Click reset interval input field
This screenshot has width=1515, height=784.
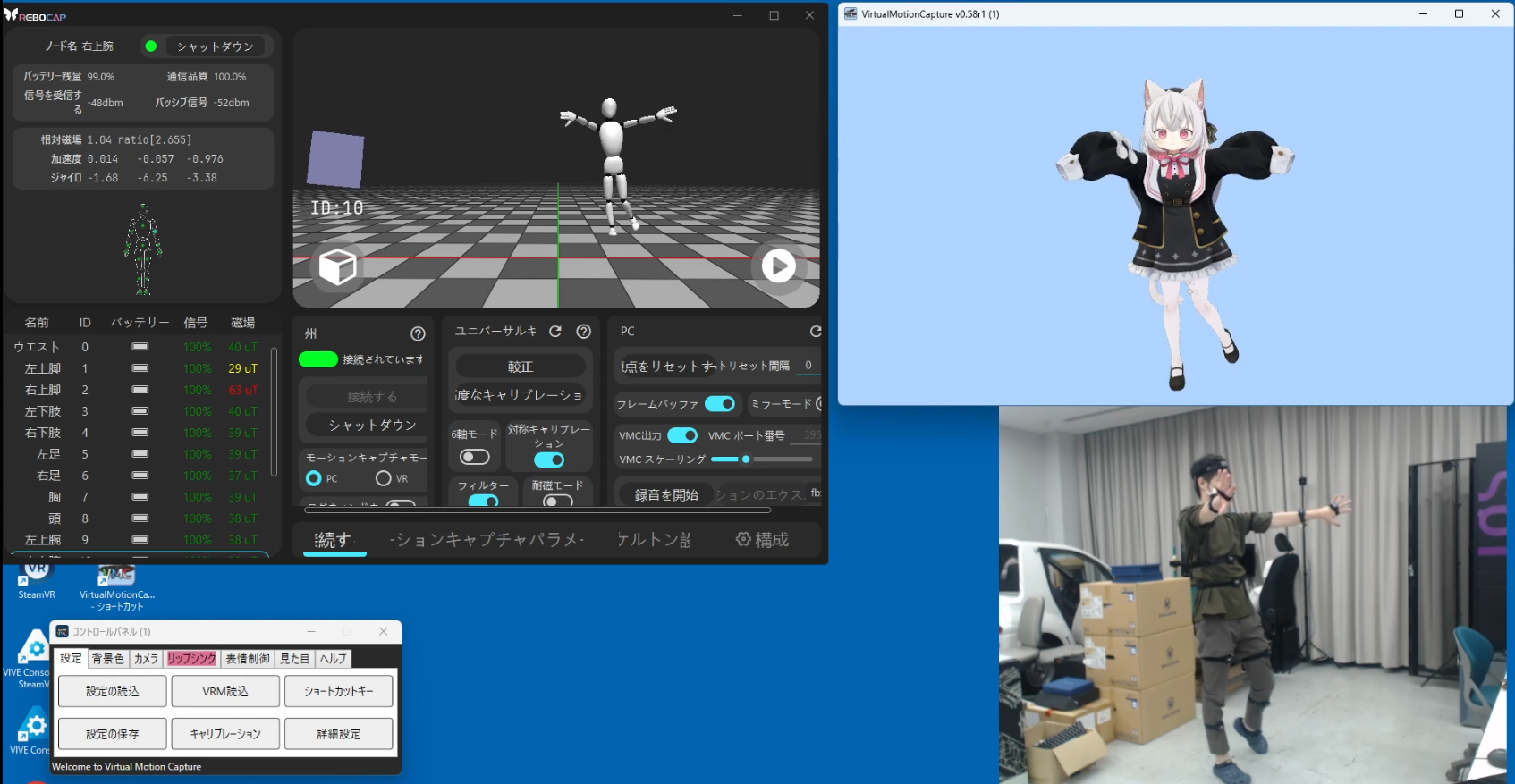point(808,366)
